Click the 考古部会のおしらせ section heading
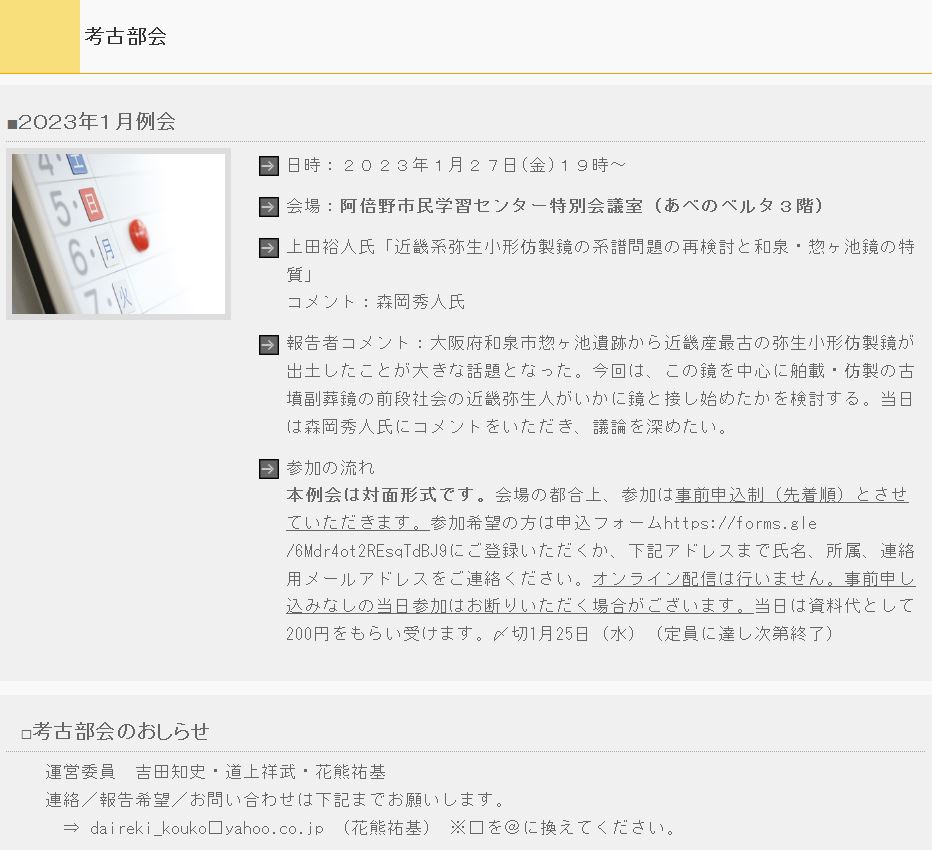 click(115, 731)
